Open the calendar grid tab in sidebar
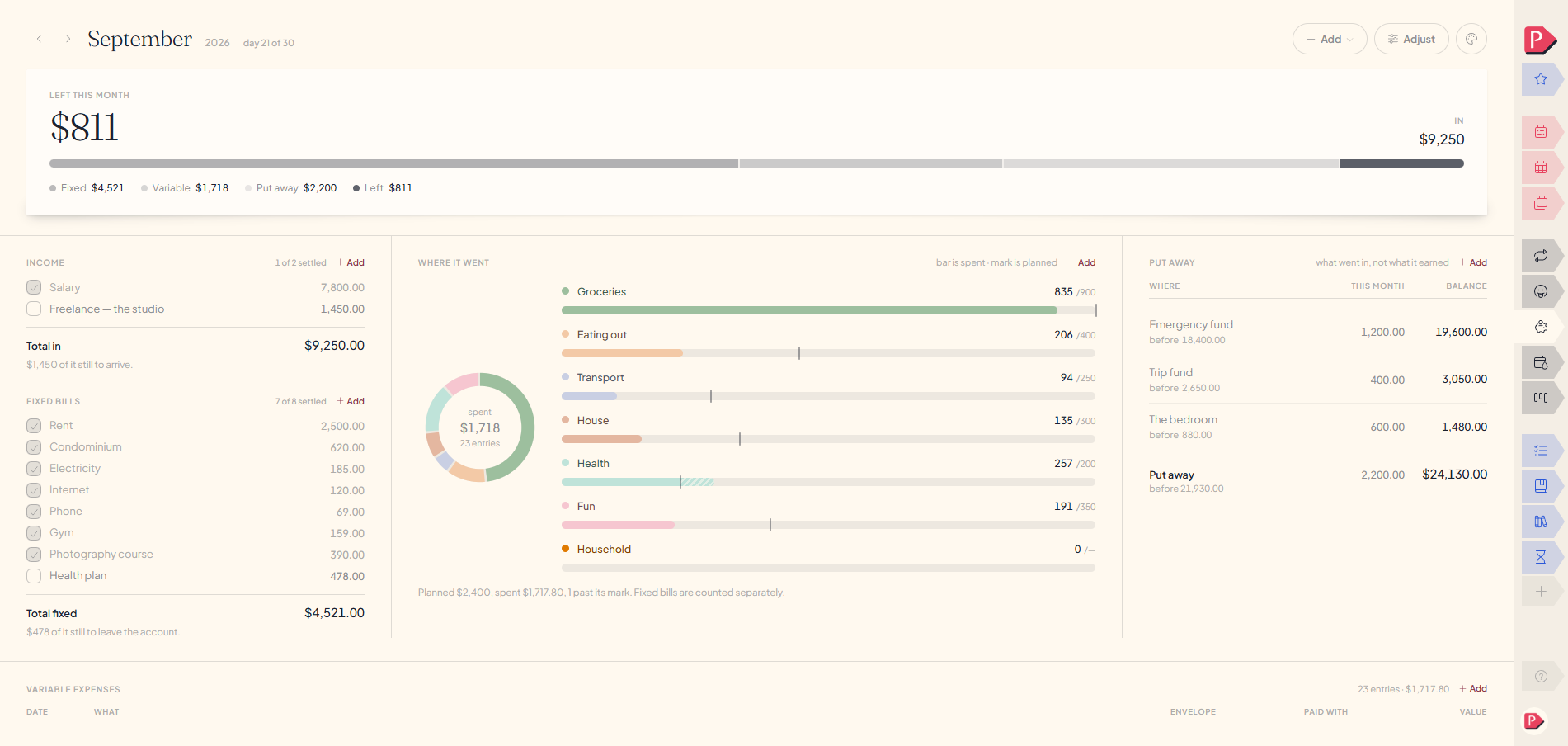This screenshot has height=746, width=1568. (x=1541, y=168)
